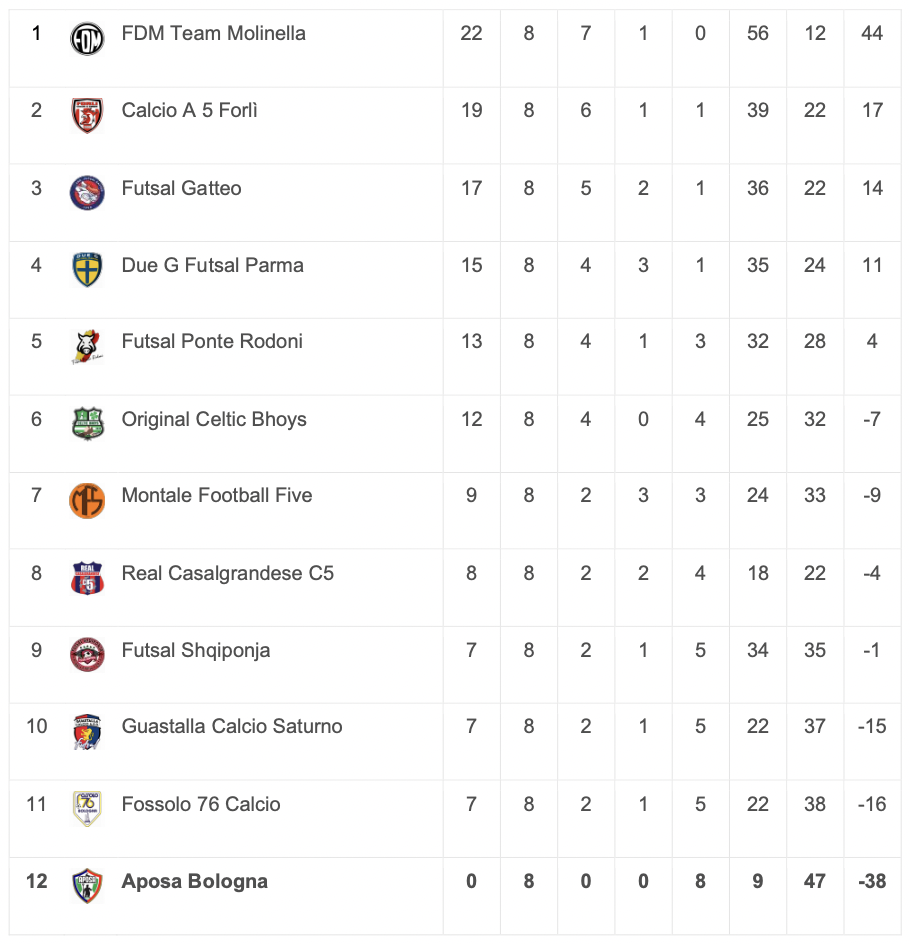
Task: Click the Montale Football Five orange logo
Action: 88,500
